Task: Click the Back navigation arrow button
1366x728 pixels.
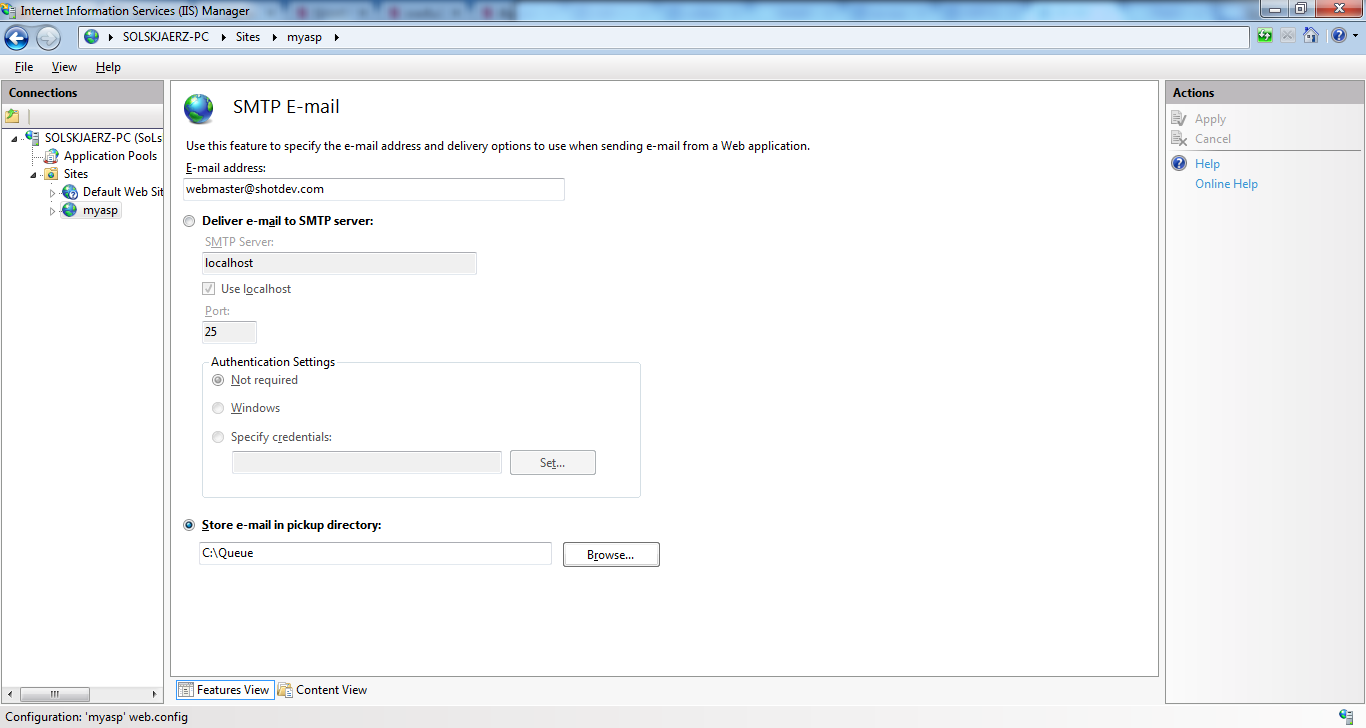Action: click(x=17, y=38)
